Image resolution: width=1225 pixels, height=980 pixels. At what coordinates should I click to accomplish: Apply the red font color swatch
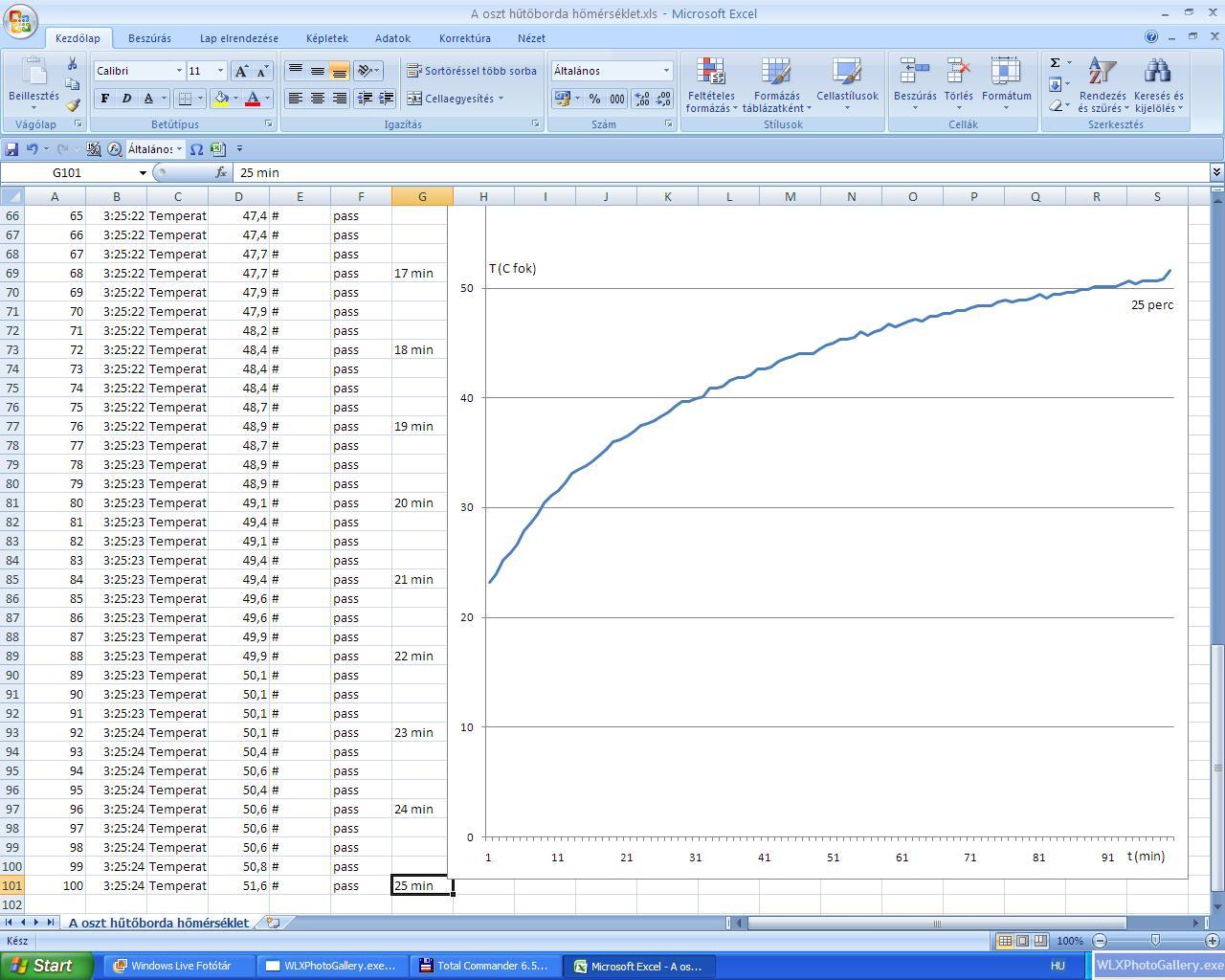(253, 98)
